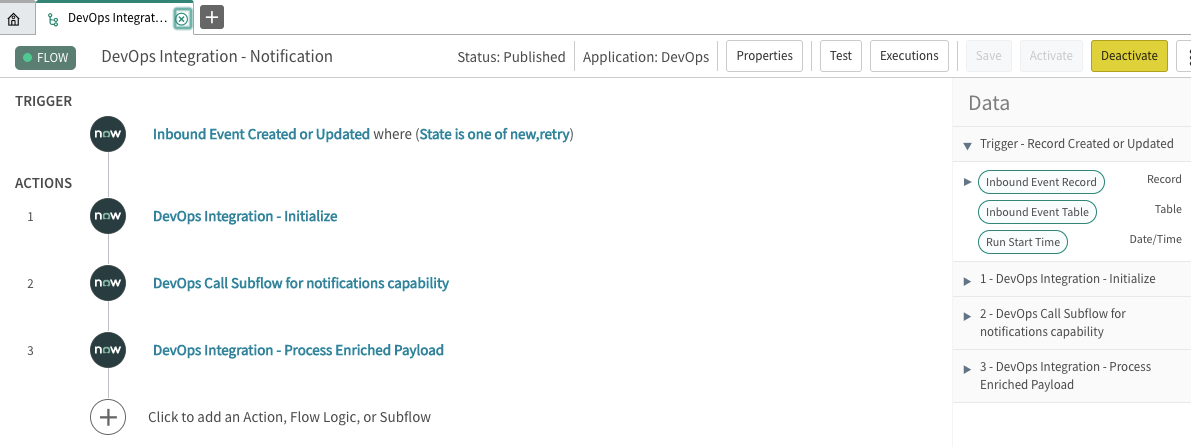1191x447 pixels.
Task: Select the now icon for action 3
Action: 109,350
